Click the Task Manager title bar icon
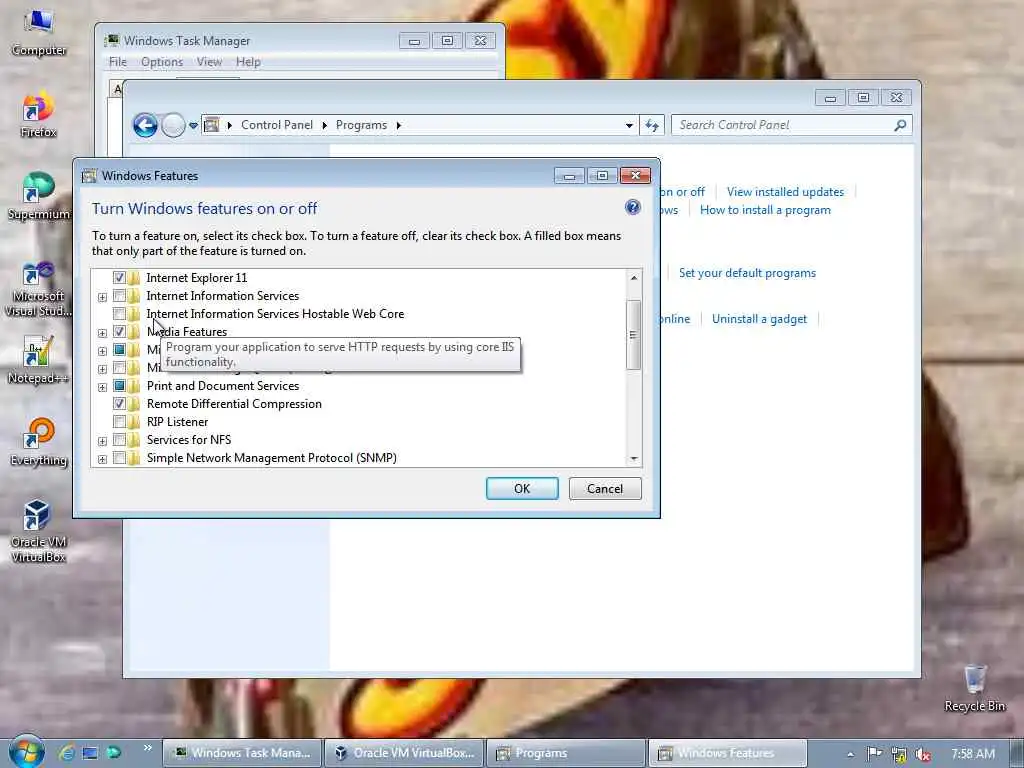Viewport: 1024px width, 768px height. 113,40
